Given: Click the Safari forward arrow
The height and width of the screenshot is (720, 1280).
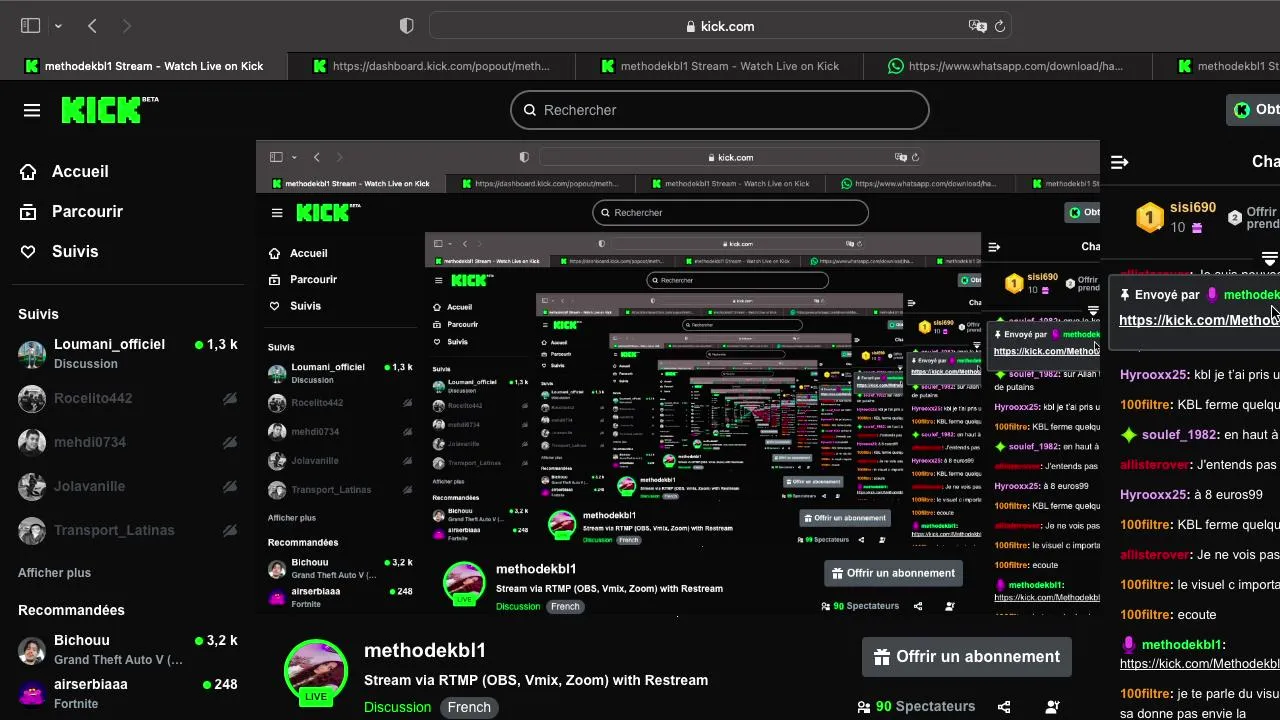Looking at the screenshot, I should [x=126, y=26].
